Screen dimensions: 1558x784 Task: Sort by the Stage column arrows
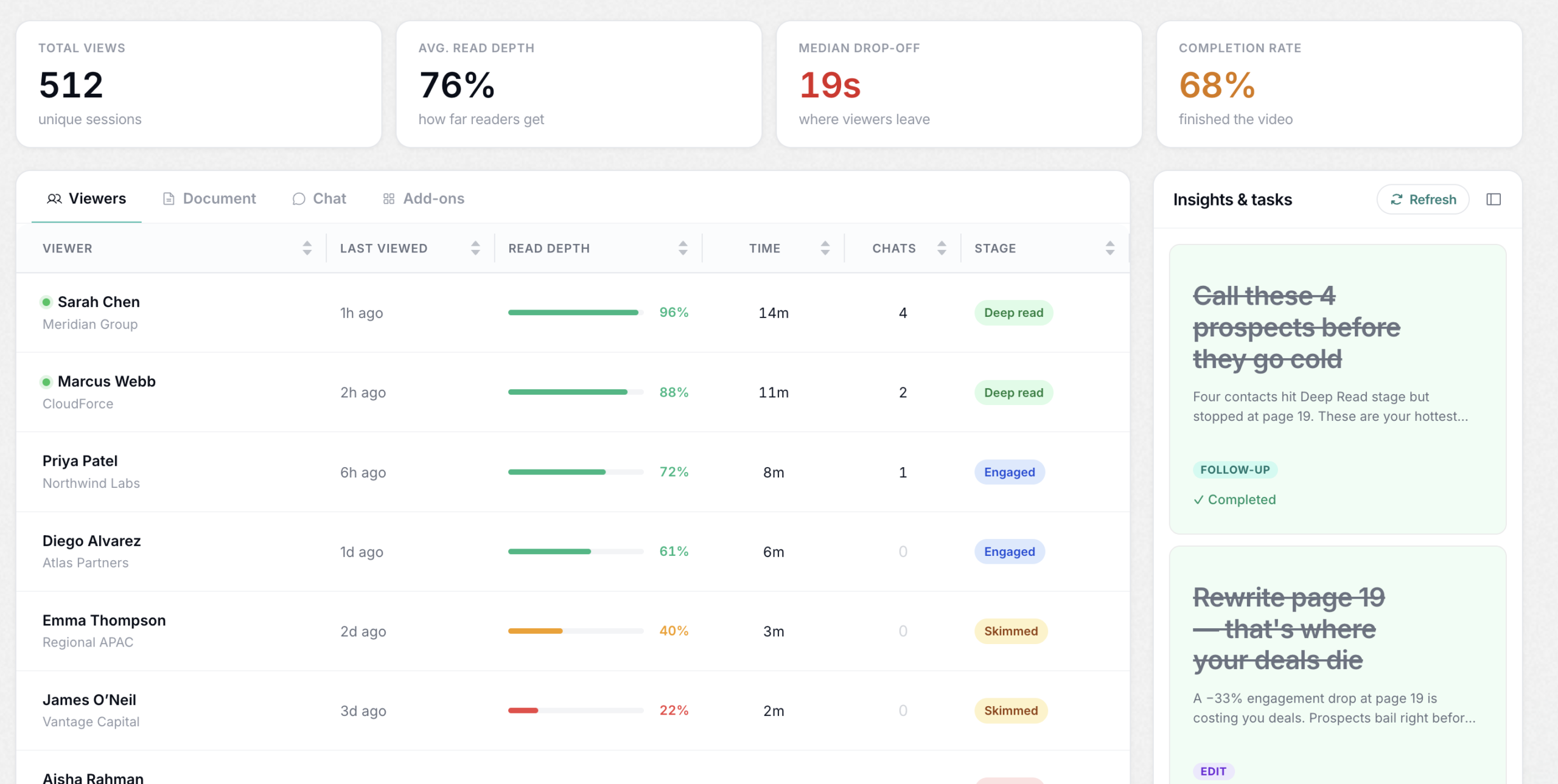click(x=1109, y=248)
